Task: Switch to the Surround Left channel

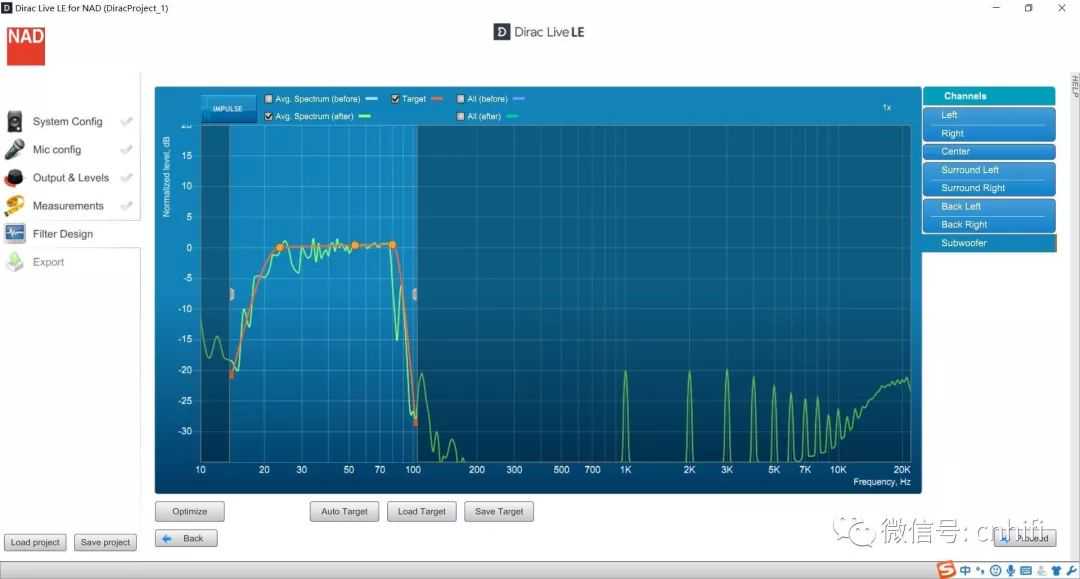Action: pyautogui.click(x=988, y=170)
